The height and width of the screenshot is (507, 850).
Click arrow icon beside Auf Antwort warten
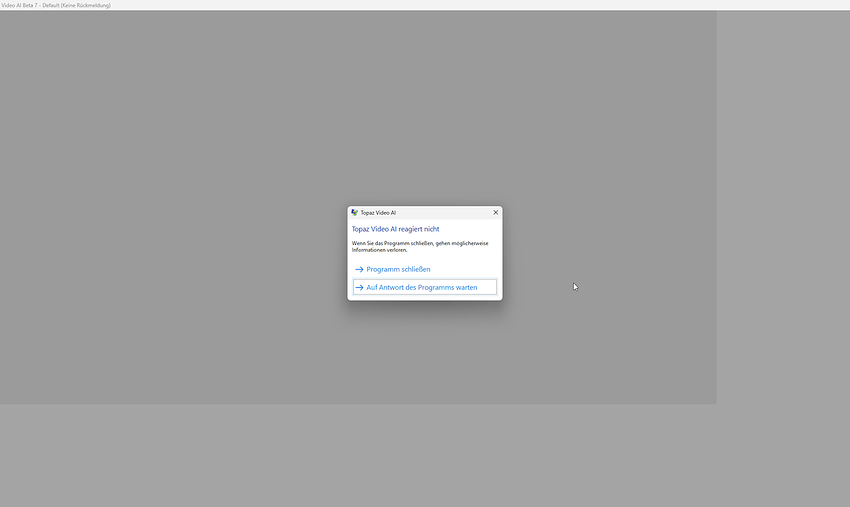point(359,288)
